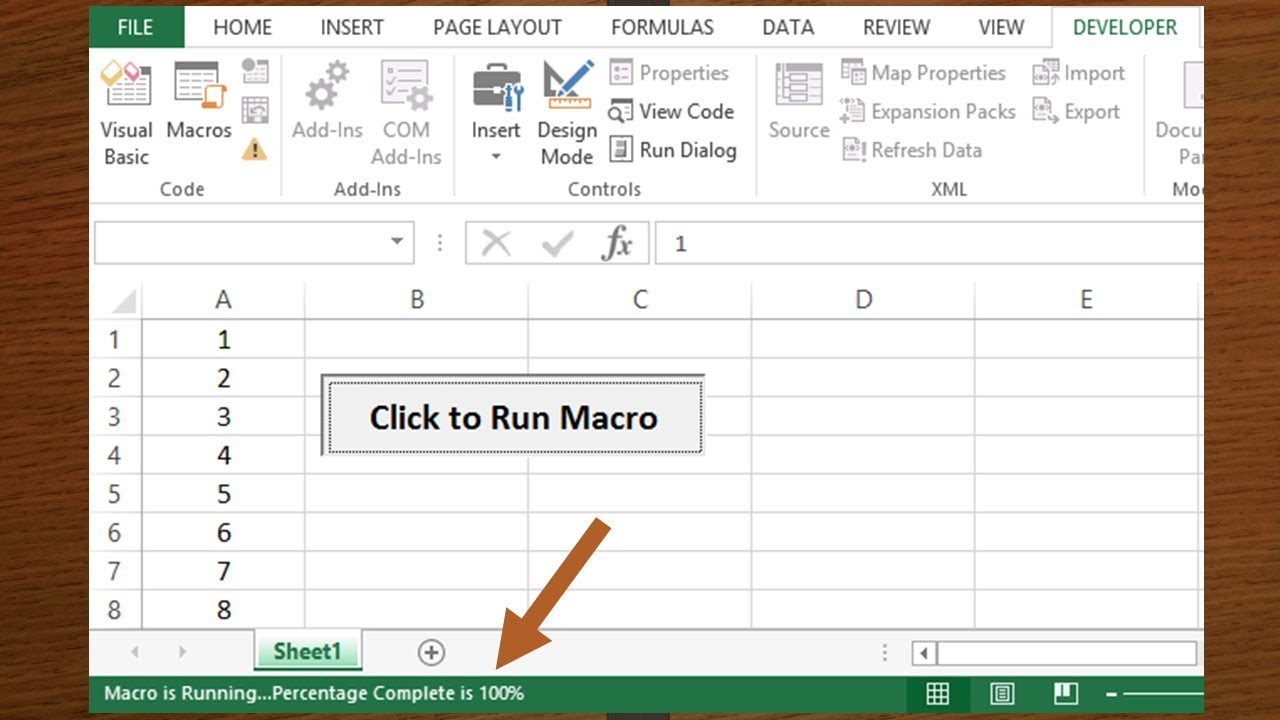1280x720 pixels.
Task: Select the DEVELOPER tab
Action: point(1125,27)
